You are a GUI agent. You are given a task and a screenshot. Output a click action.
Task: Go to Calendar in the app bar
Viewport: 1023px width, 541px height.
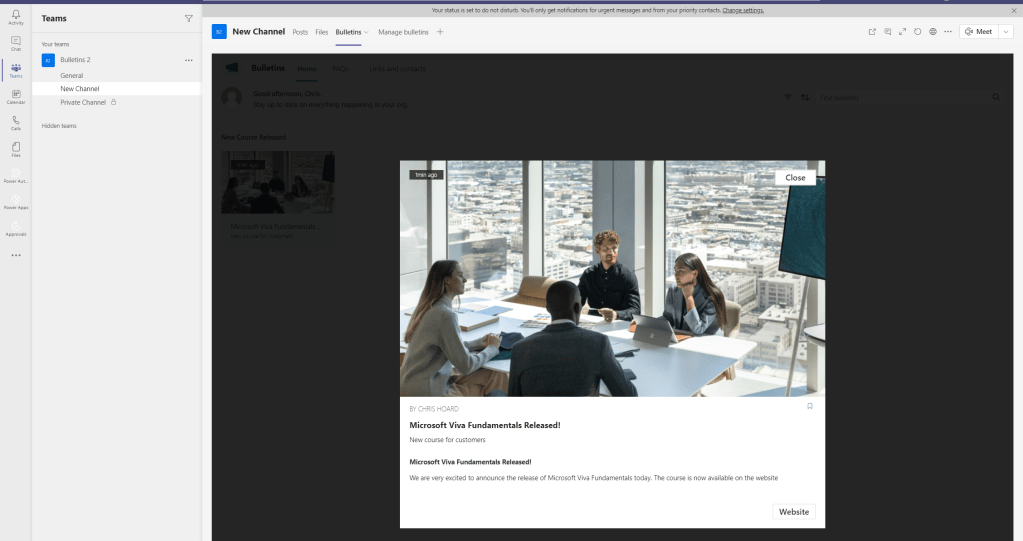[x=15, y=96]
